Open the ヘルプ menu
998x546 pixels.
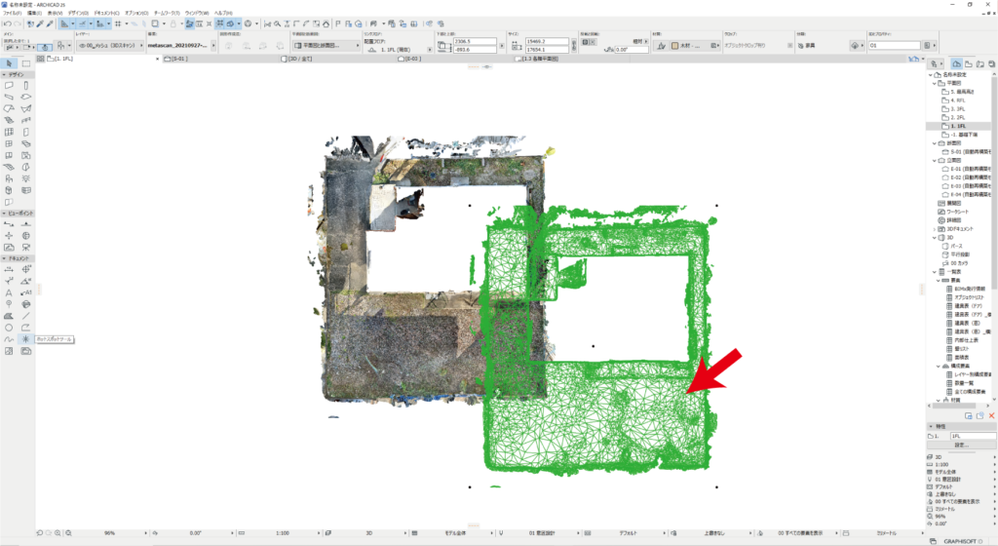coord(223,13)
